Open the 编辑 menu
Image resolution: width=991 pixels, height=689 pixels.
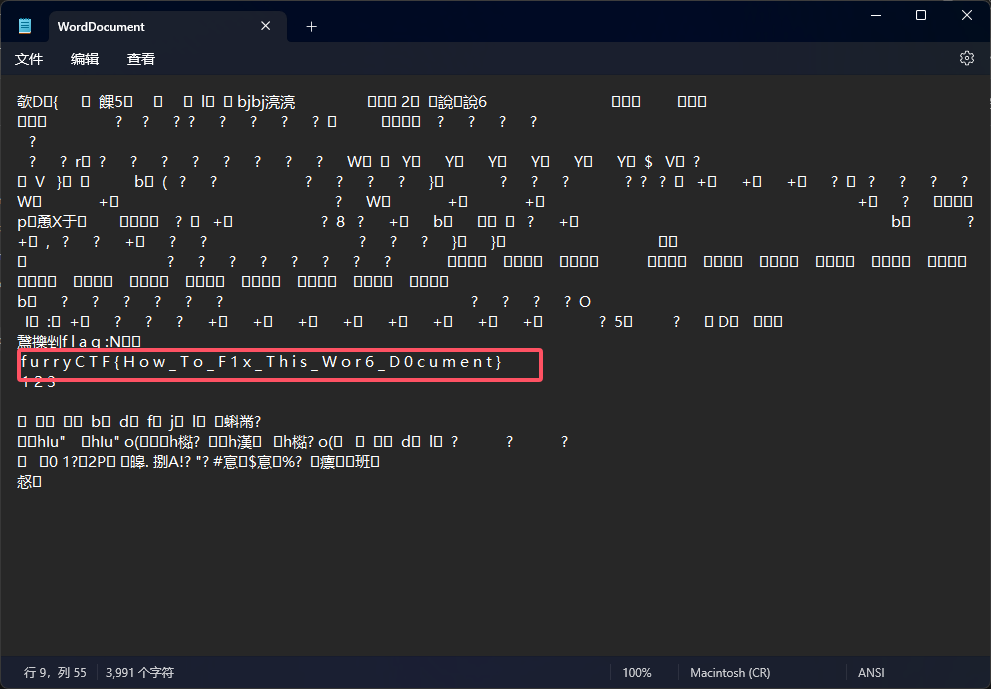[85, 59]
